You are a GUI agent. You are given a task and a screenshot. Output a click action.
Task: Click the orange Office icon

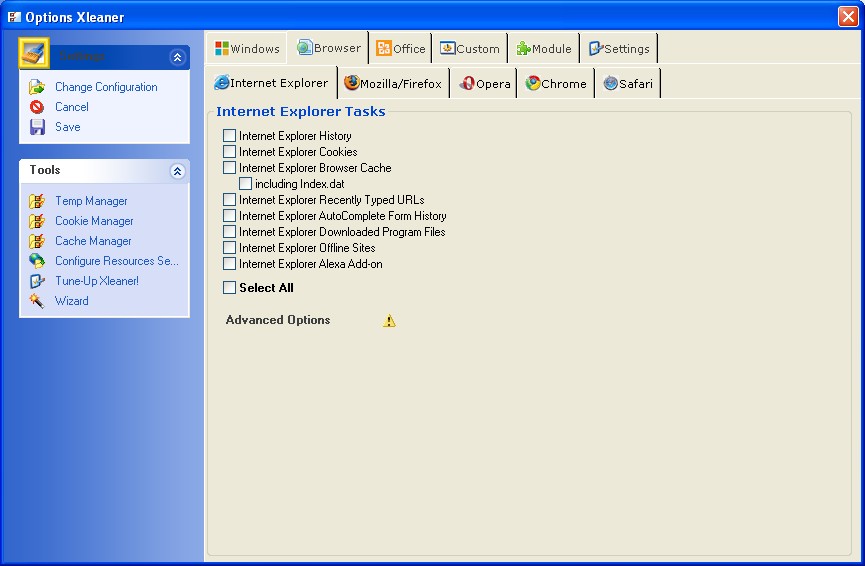383,48
